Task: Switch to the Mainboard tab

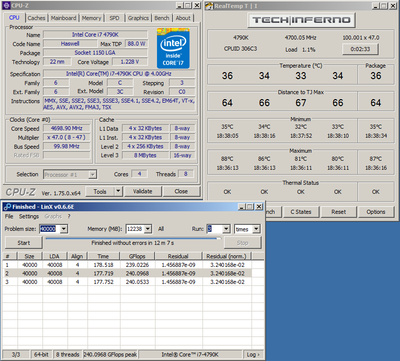Action: pyautogui.click(x=63, y=18)
